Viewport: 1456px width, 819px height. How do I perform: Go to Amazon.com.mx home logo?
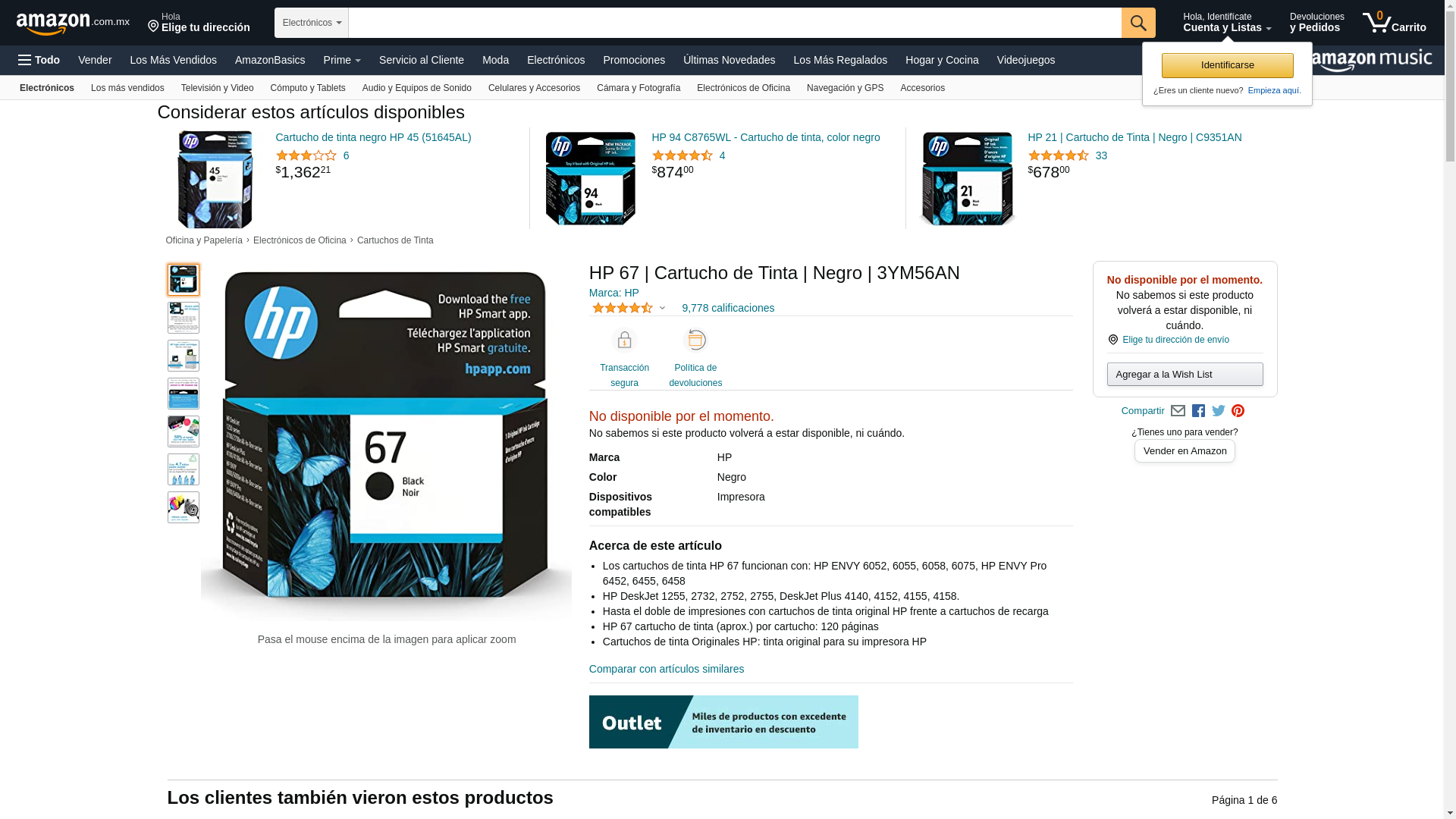click(x=73, y=24)
